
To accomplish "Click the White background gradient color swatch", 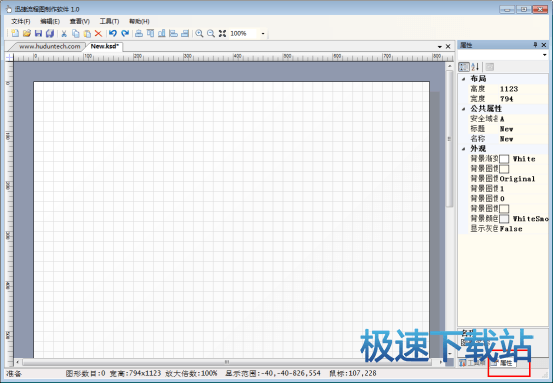I will point(504,159).
